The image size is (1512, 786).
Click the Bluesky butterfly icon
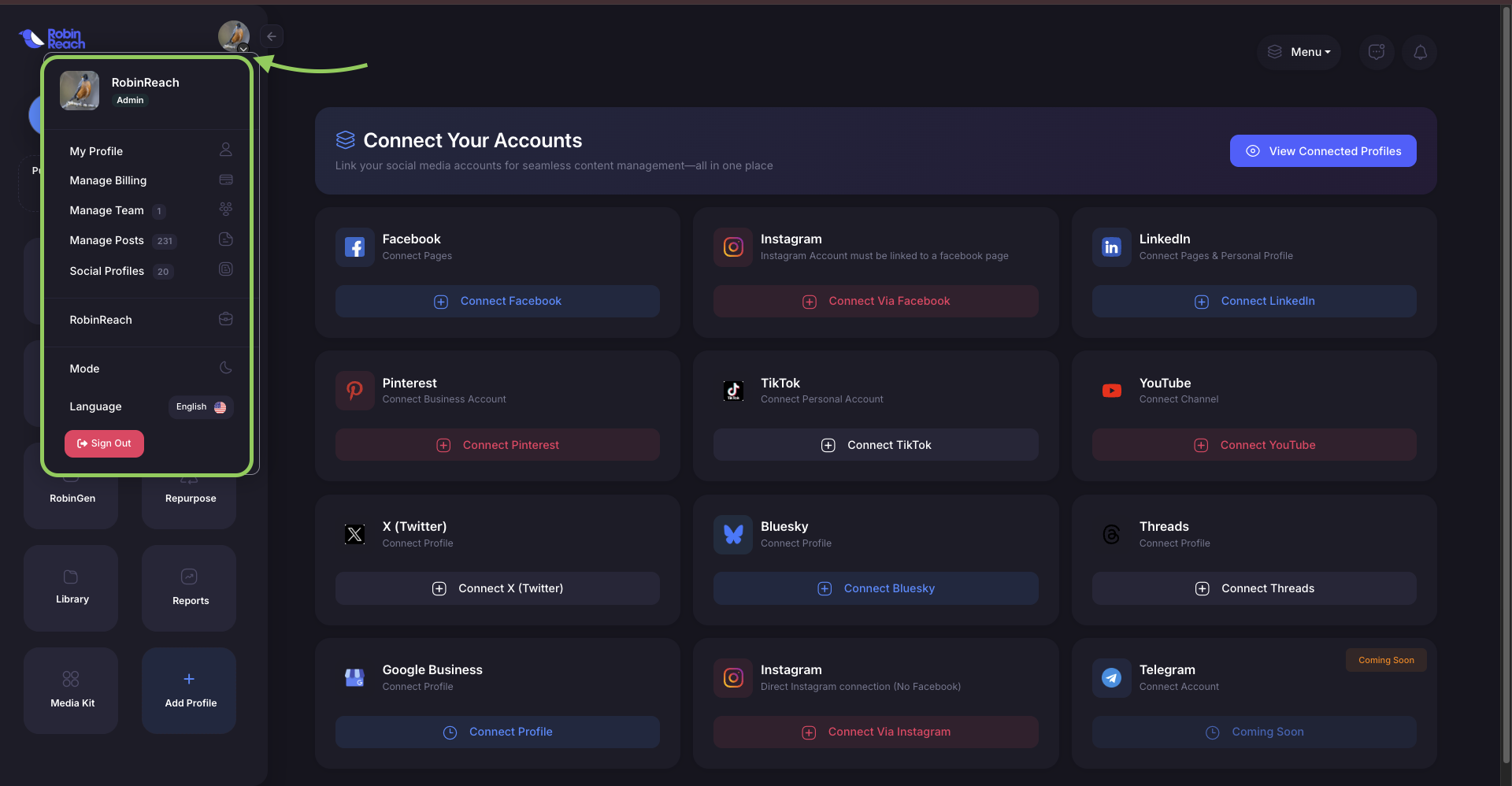tap(733, 534)
